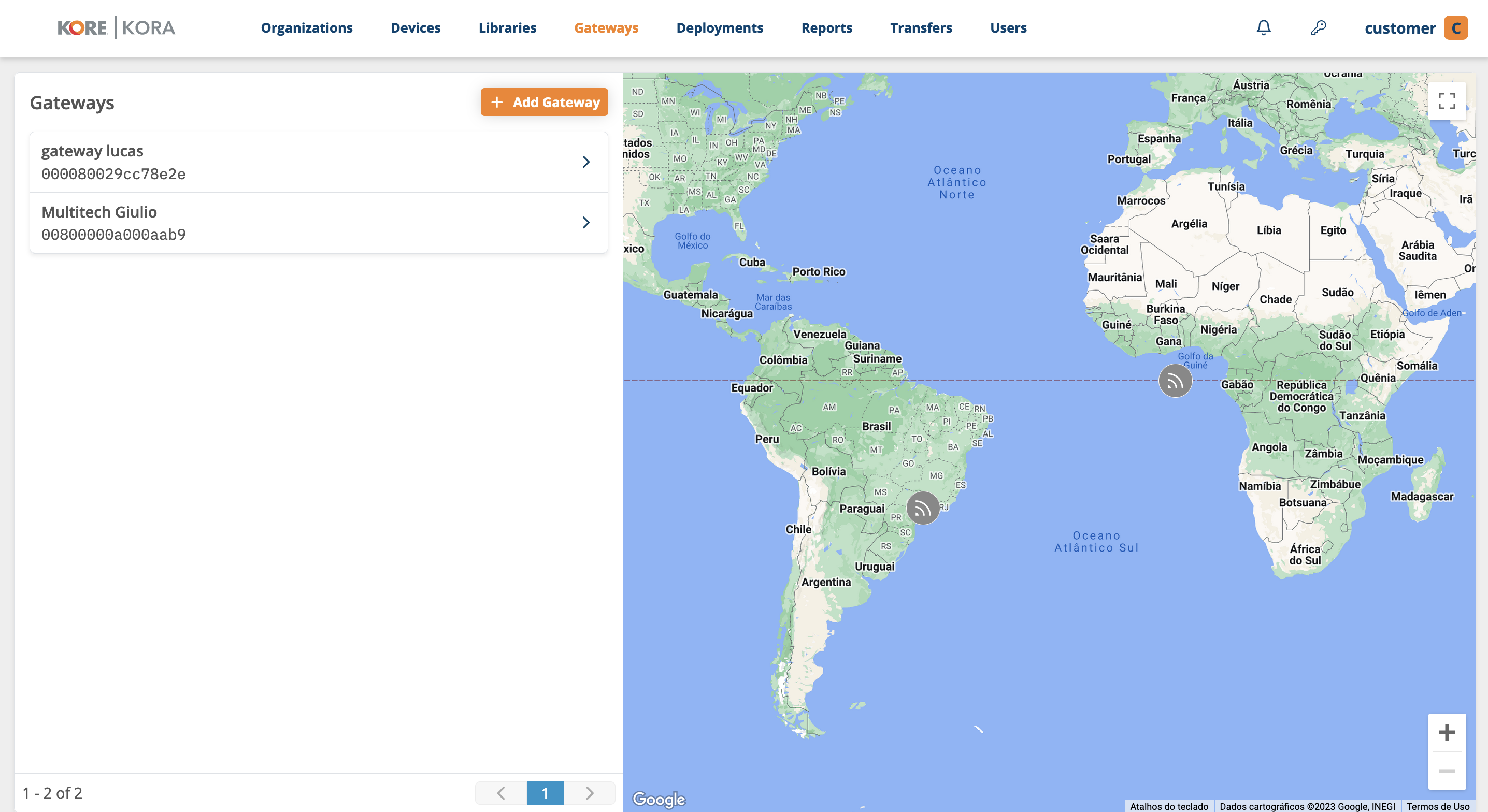
Task: Click the API key icon
Action: tap(1318, 28)
